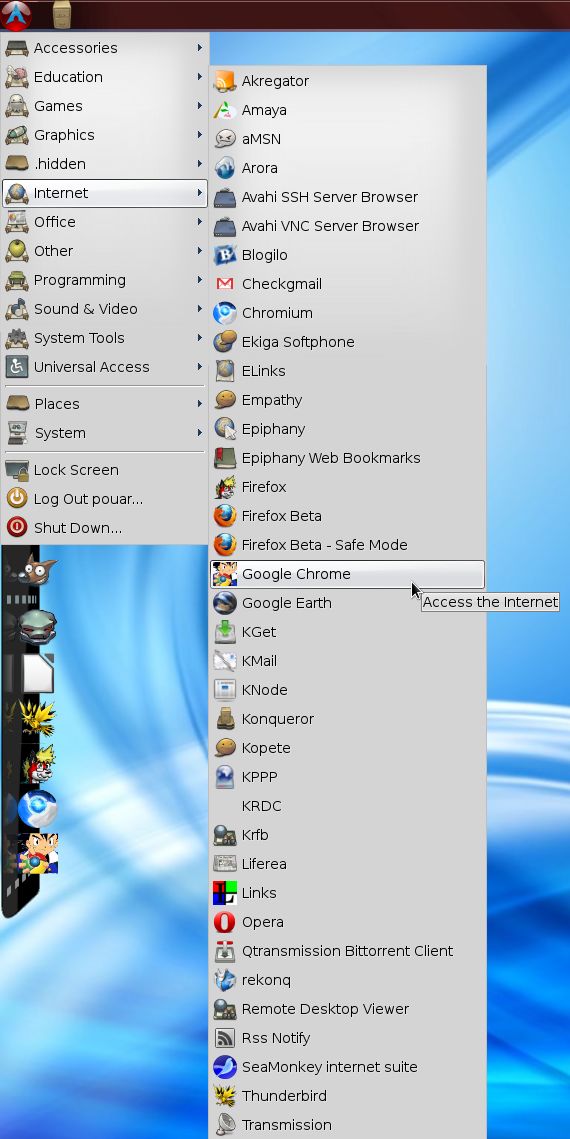Launch Avahi SSH Server Browser
The width and height of the screenshot is (570, 1139).
[x=347, y=197]
